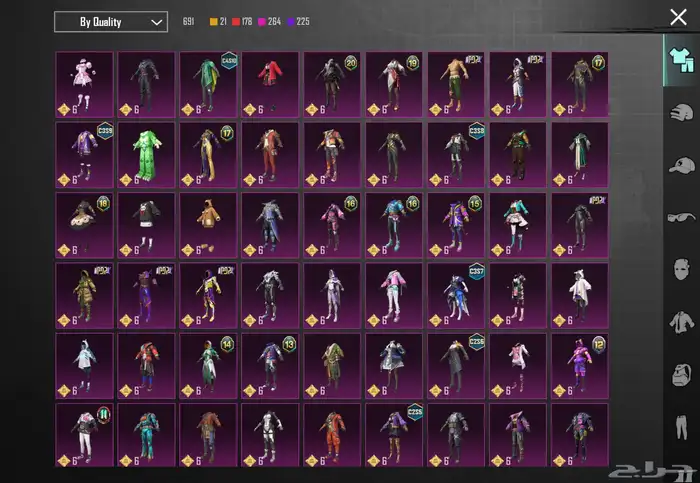Close the inventory with the X button
The image size is (700, 483).
tap(678, 16)
